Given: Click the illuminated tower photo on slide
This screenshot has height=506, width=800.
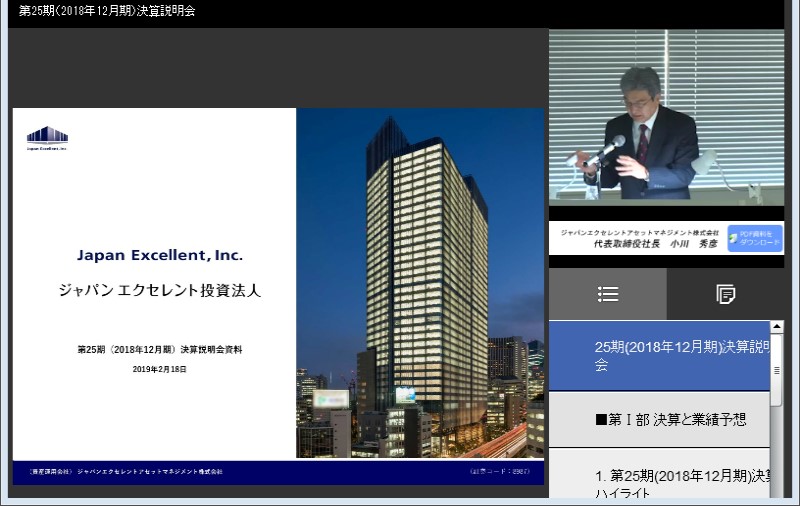Looking at the screenshot, I should [420, 283].
